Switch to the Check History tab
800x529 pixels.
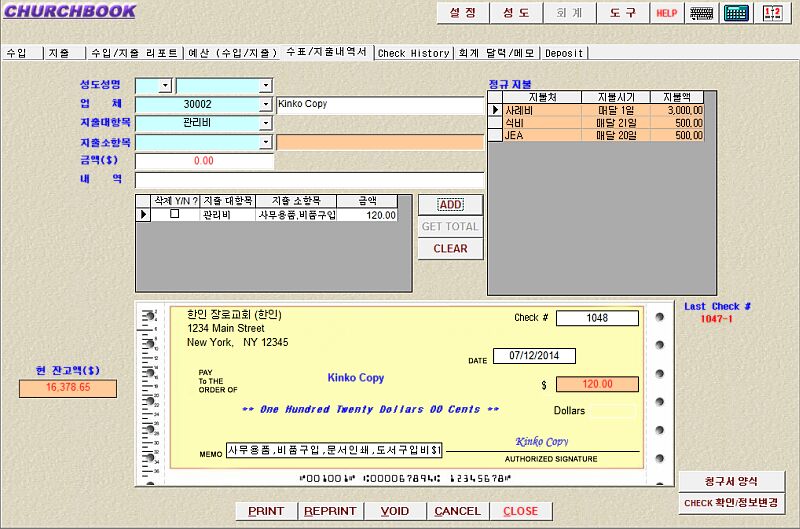pos(414,53)
